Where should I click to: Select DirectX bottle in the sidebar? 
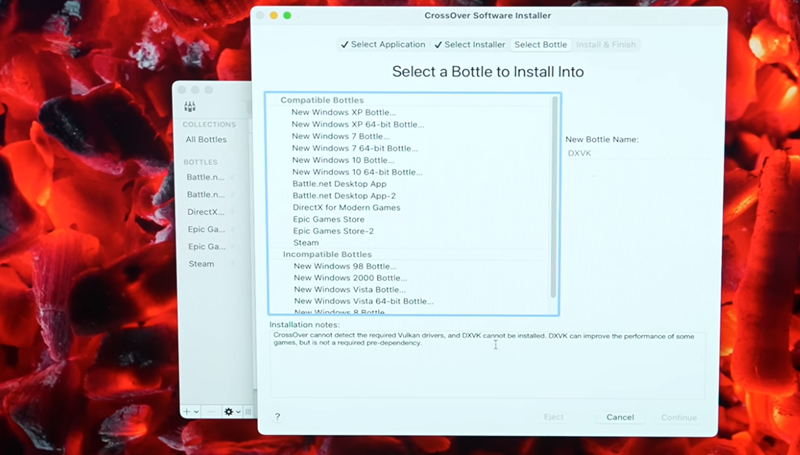(x=206, y=212)
